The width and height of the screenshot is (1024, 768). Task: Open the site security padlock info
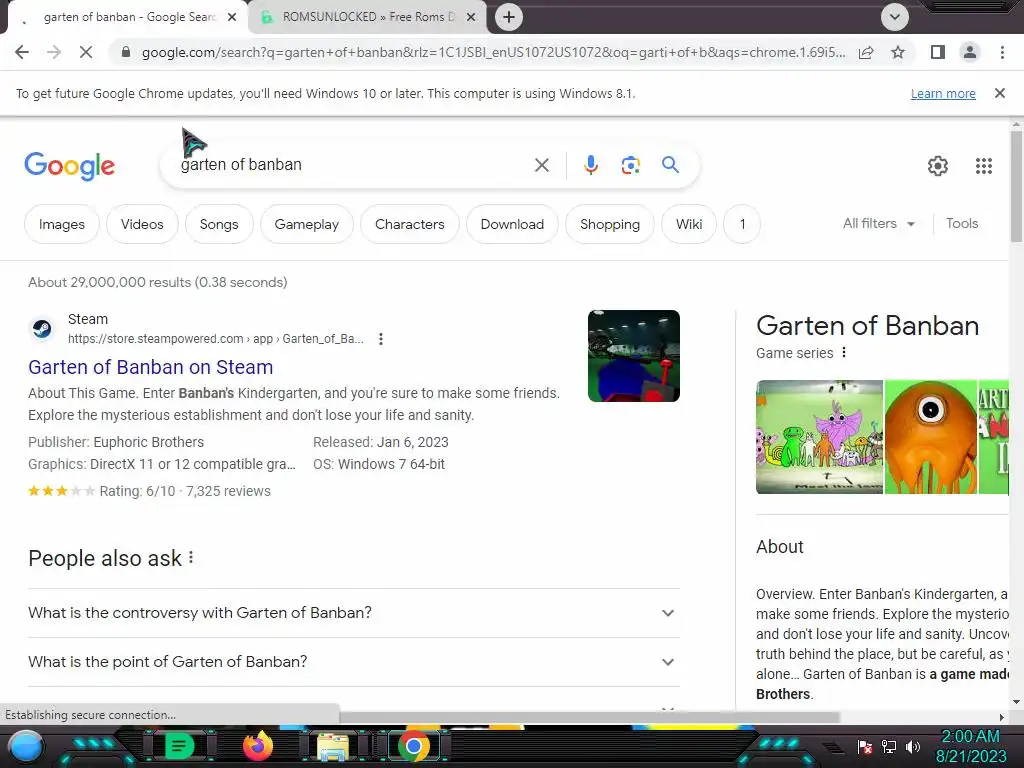(x=126, y=52)
